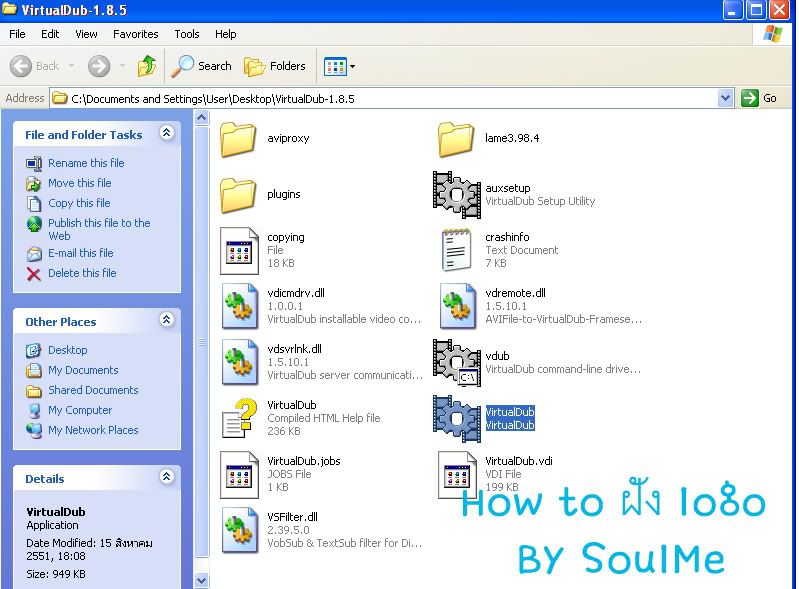Image resolution: width=799 pixels, height=589 pixels.
Task: Select the VirtualDub.jobs file icon
Action: pos(239,475)
